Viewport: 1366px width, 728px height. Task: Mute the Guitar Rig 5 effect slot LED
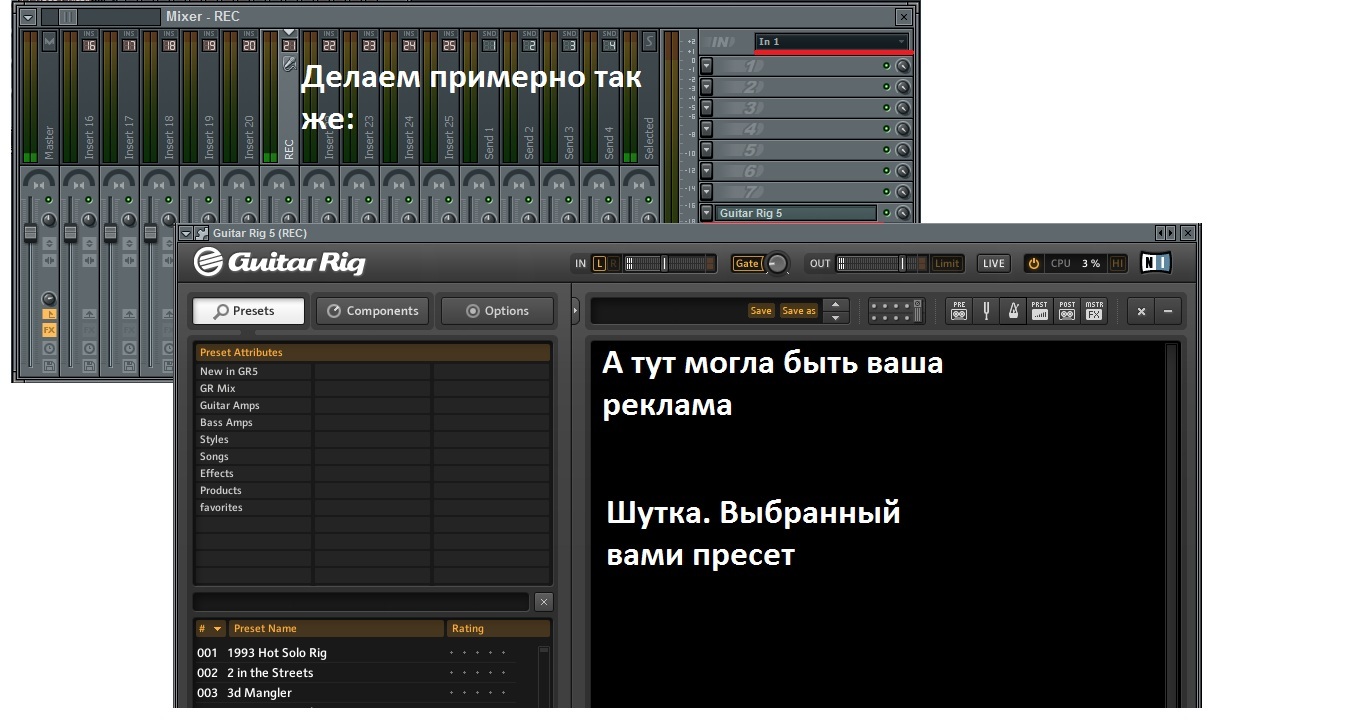click(886, 213)
